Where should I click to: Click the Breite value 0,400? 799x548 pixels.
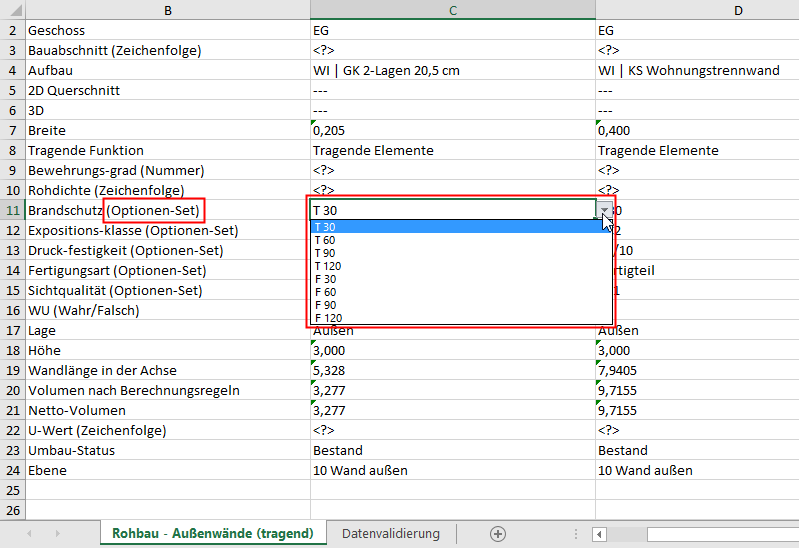click(x=697, y=131)
